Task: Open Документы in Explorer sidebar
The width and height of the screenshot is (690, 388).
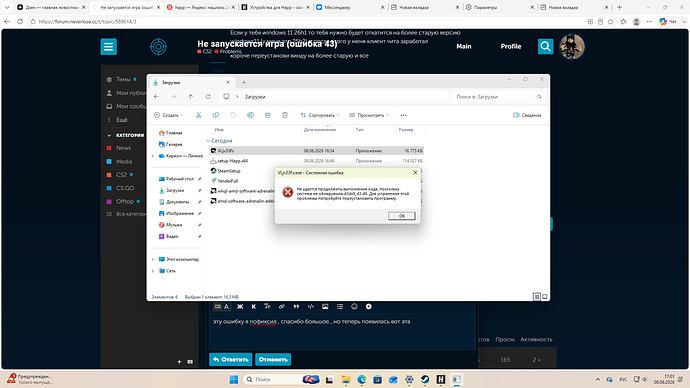Action: click(x=174, y=201)
